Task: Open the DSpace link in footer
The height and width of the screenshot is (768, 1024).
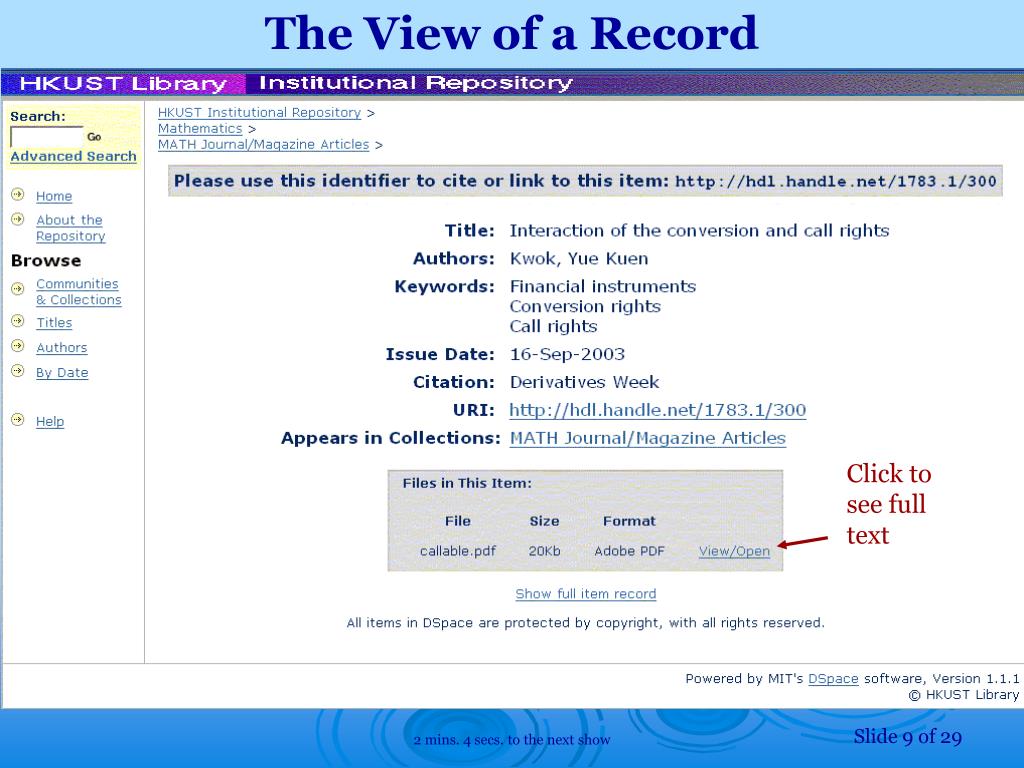Action: coord(833,679)
